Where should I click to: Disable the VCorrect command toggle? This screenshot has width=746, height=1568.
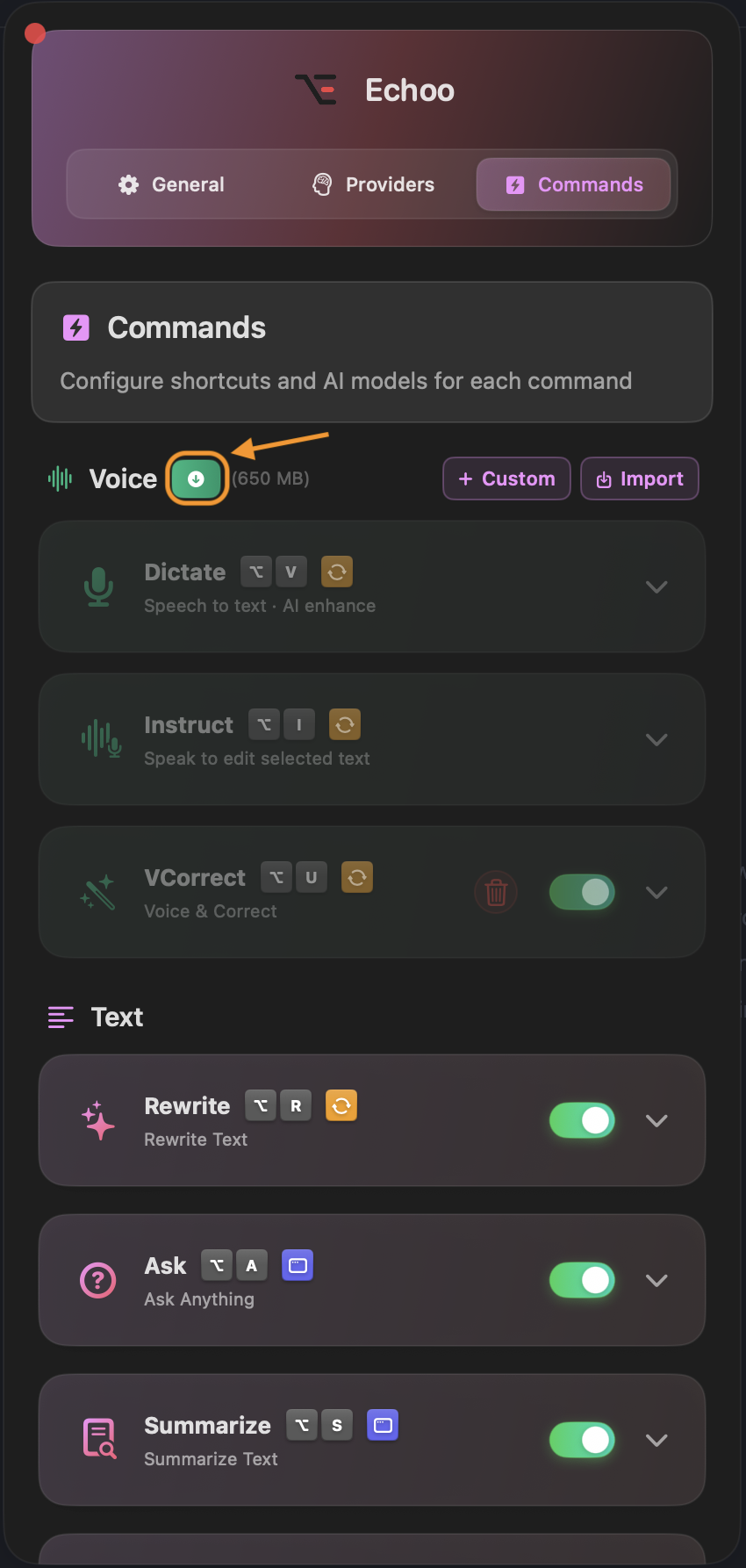coord(582,892)
